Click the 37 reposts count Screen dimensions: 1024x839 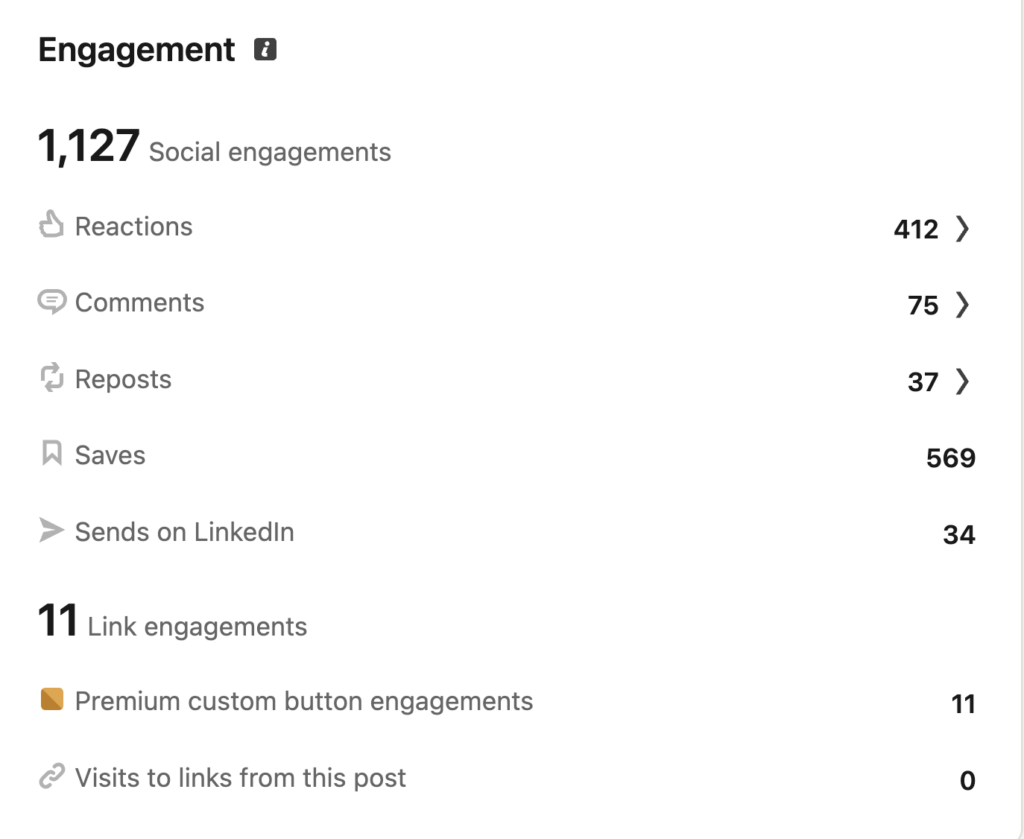(923, 382)
